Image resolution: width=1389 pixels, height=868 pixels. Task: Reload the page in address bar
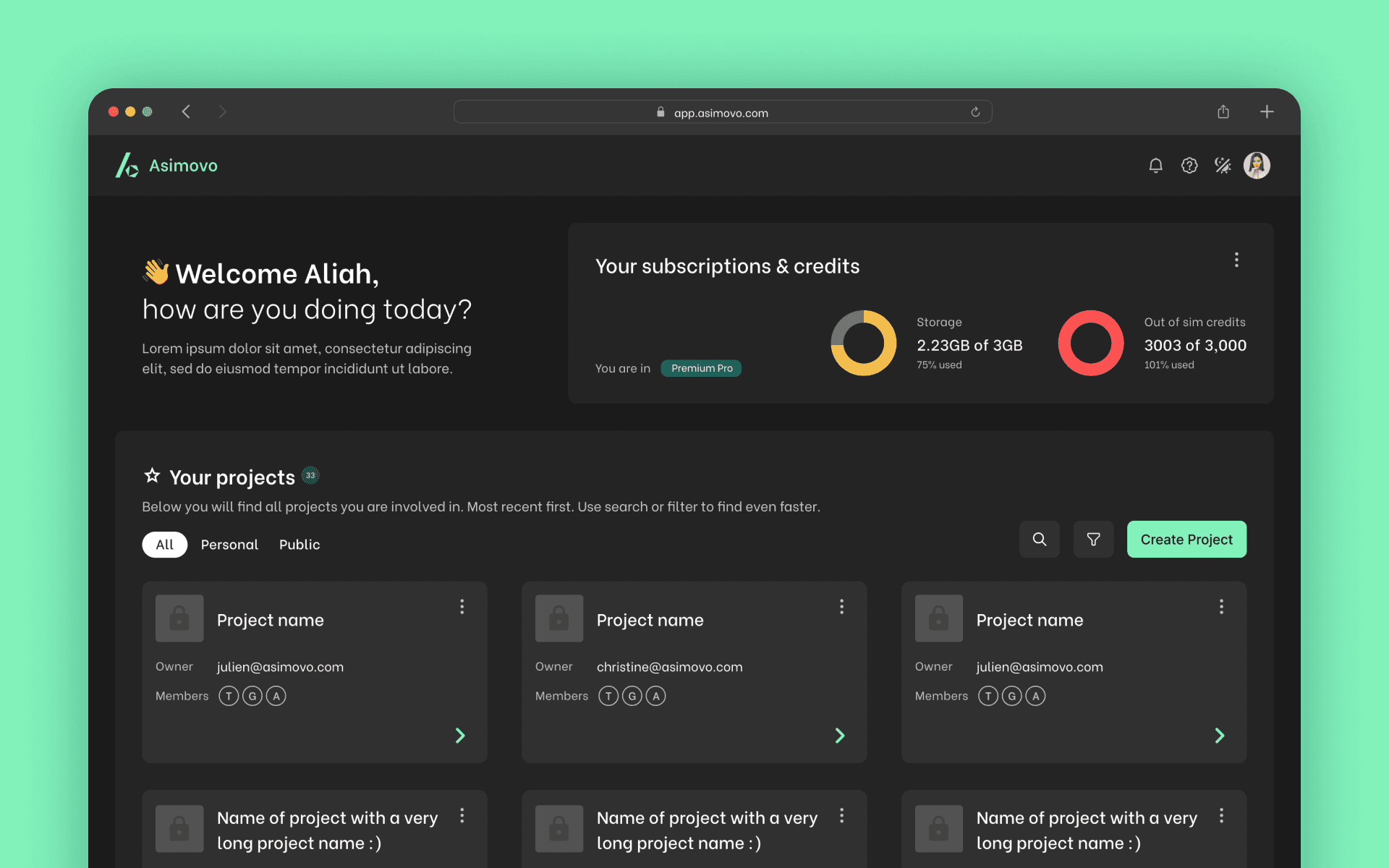pyautogui.click(x=975, y=112)
